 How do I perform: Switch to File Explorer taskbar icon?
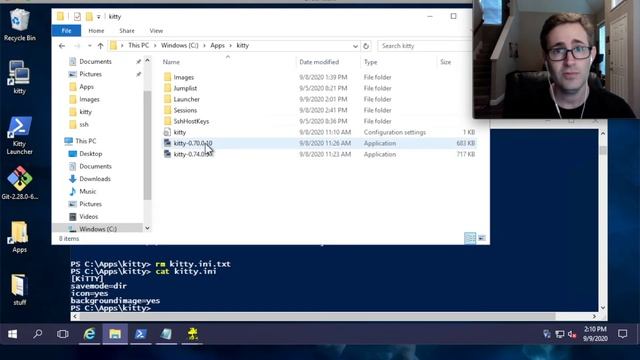(115, 334)
